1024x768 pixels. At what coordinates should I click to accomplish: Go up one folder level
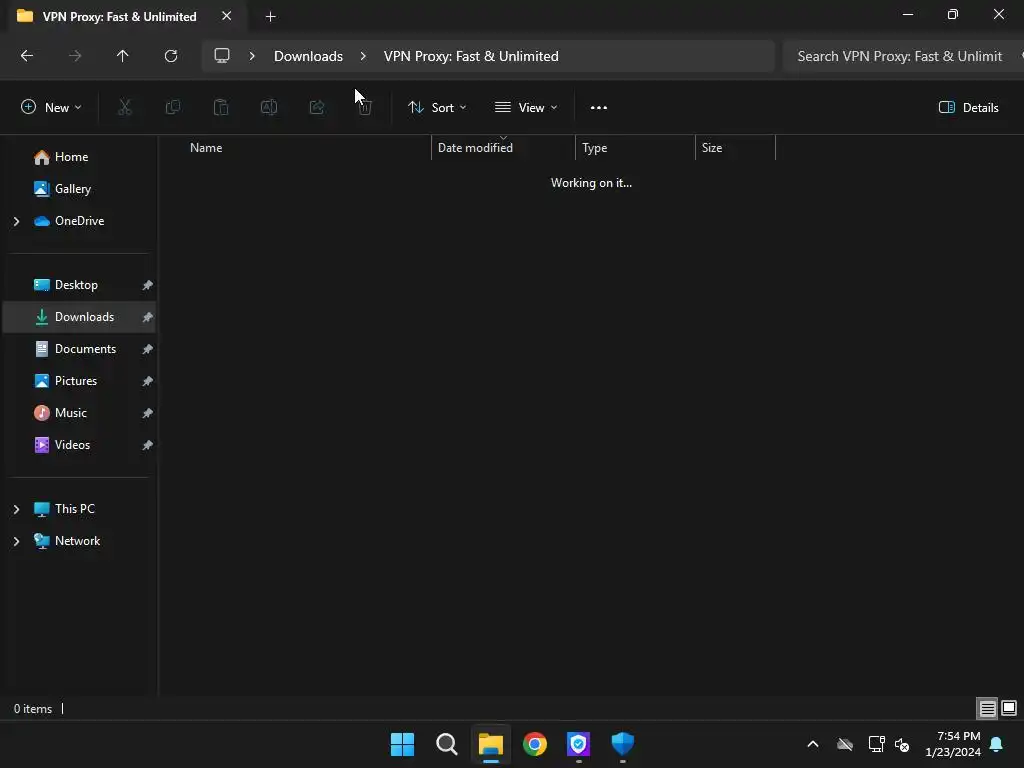pos(123,56)
